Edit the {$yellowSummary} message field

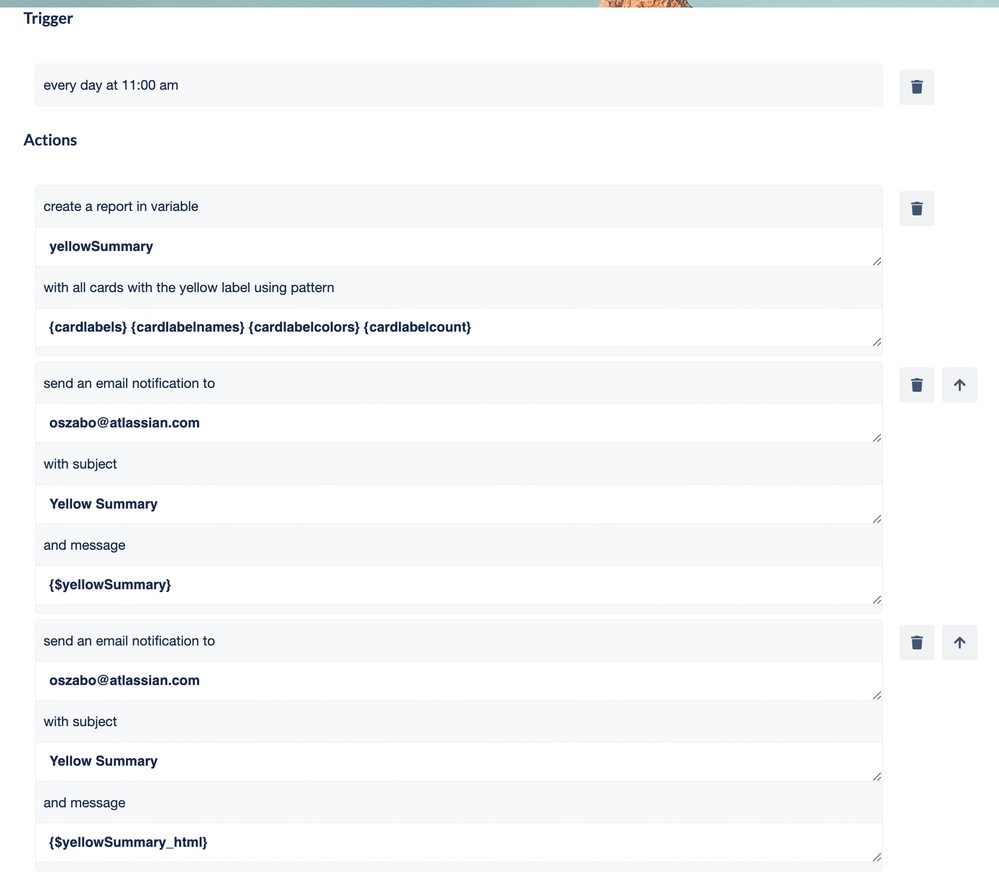458,584
